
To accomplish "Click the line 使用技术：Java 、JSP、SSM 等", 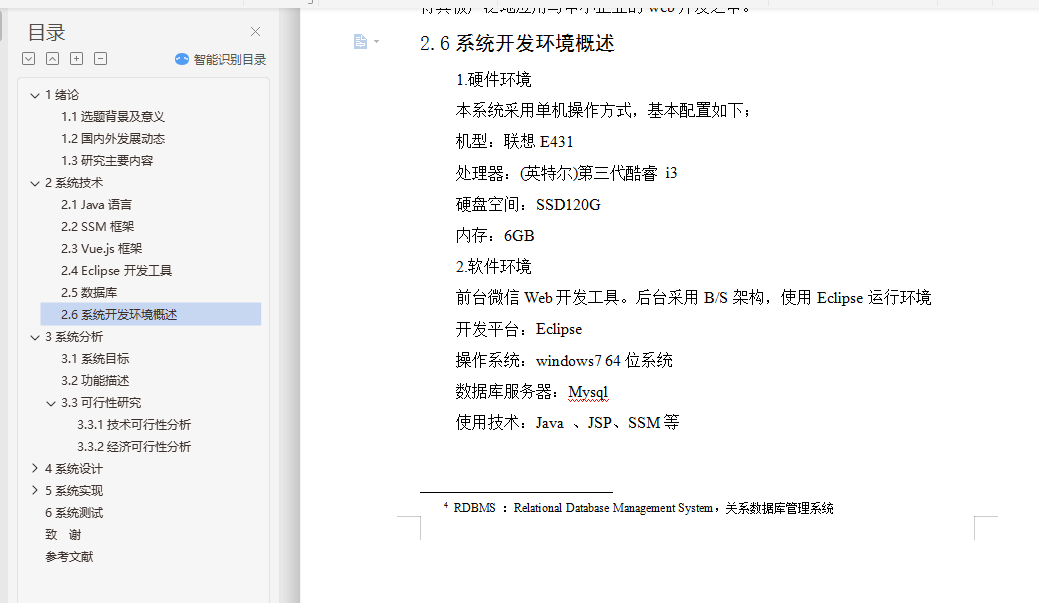I will (x=567, y=422).
